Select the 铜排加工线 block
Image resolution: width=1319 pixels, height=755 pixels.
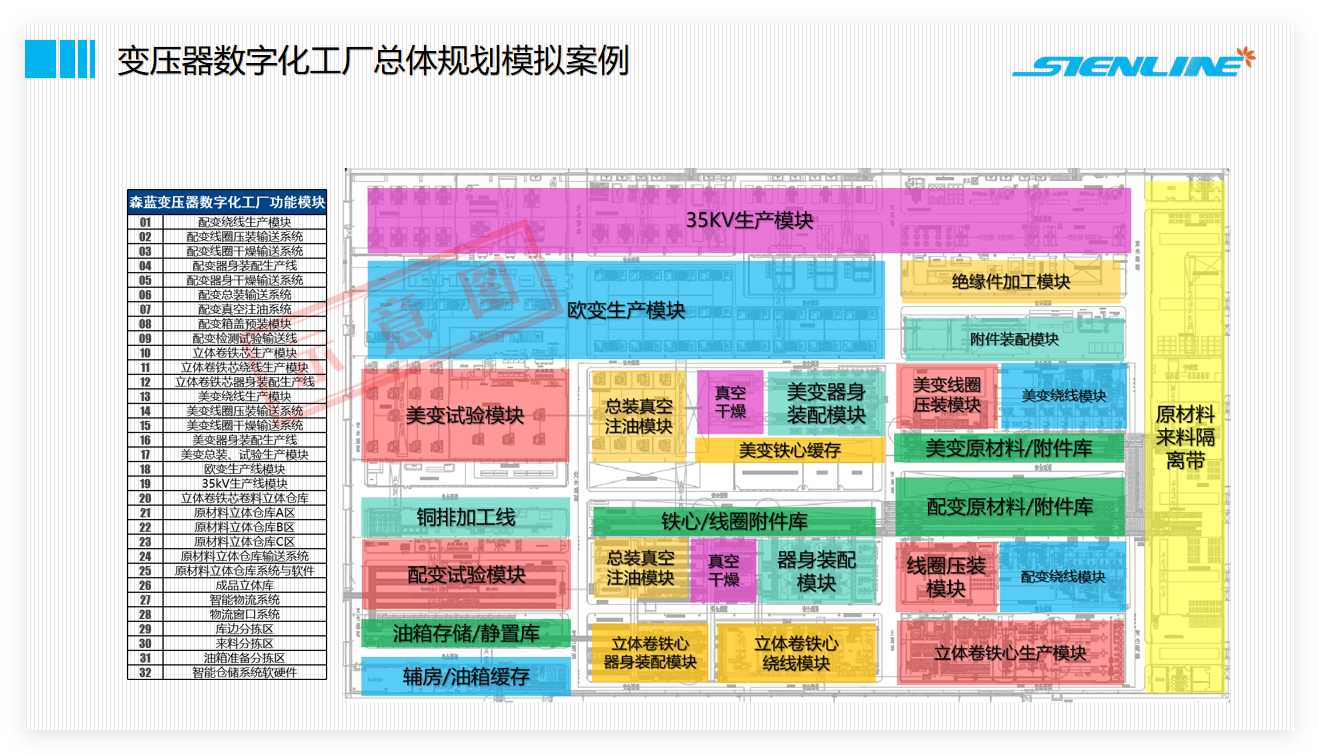click(465, 517)
